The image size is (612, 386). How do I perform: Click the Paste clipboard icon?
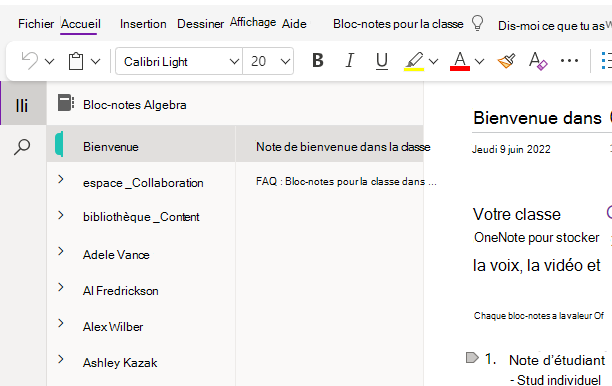click(76, 61)
